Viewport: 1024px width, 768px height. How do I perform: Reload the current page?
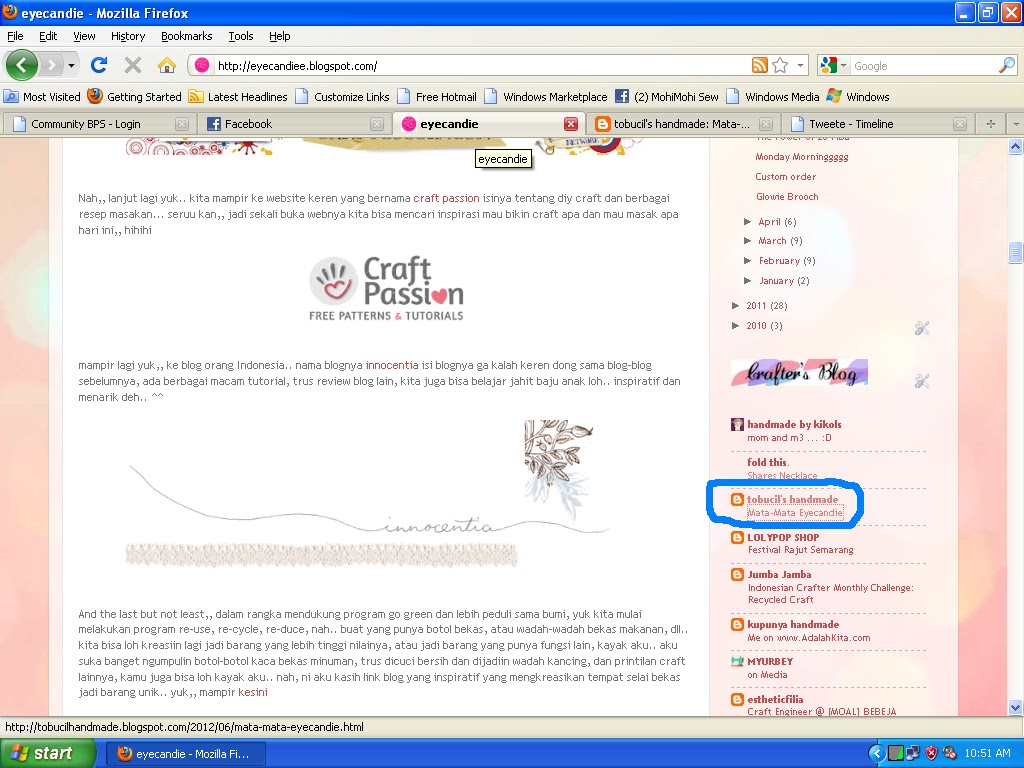(99, 65)
